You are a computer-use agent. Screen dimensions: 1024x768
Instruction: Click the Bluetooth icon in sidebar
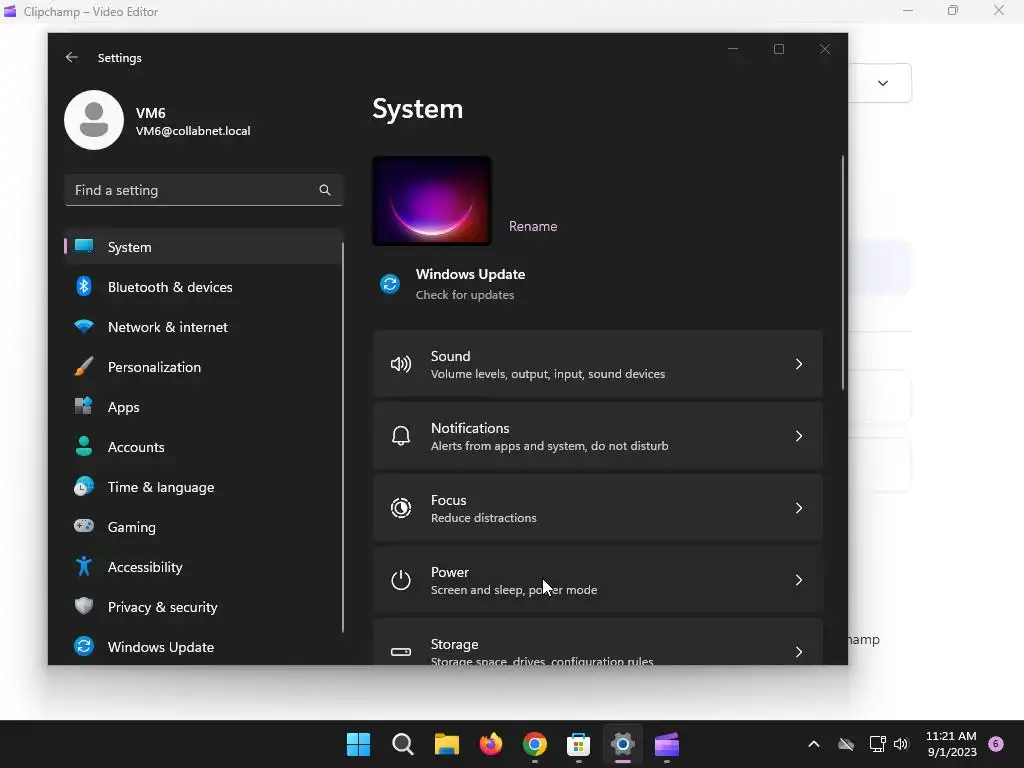pyautogui.click(x=84, y=286)
